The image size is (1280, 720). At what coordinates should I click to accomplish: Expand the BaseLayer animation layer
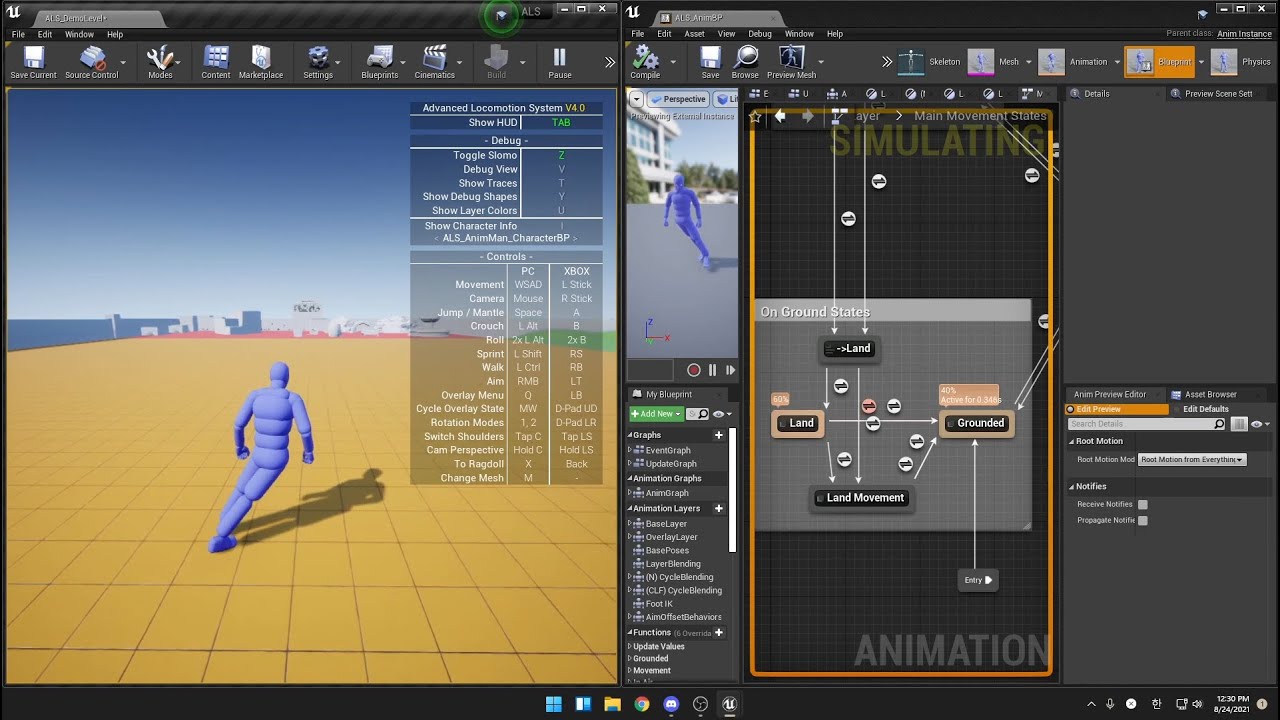coord(630,523)
